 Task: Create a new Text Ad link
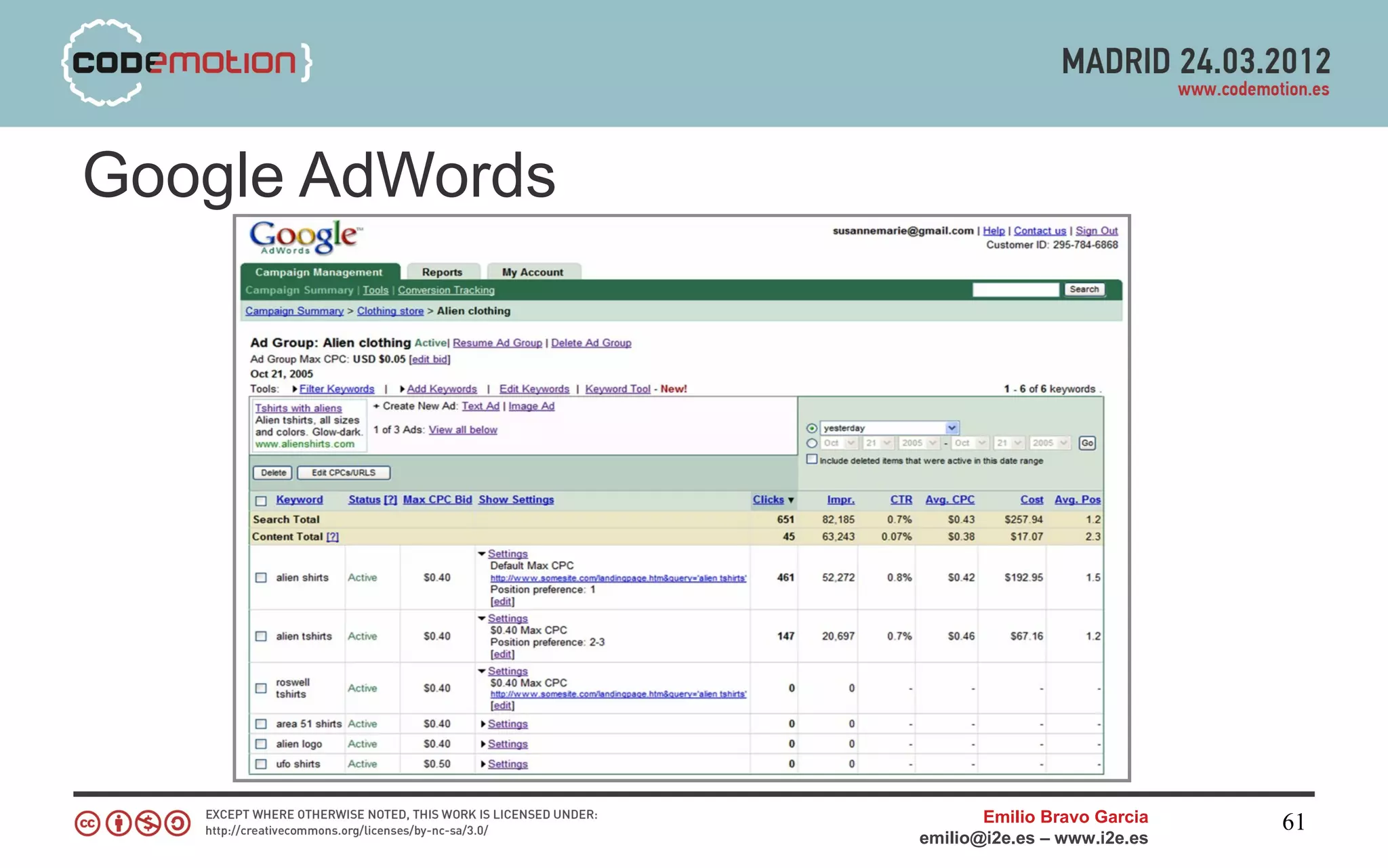point(481,406)
